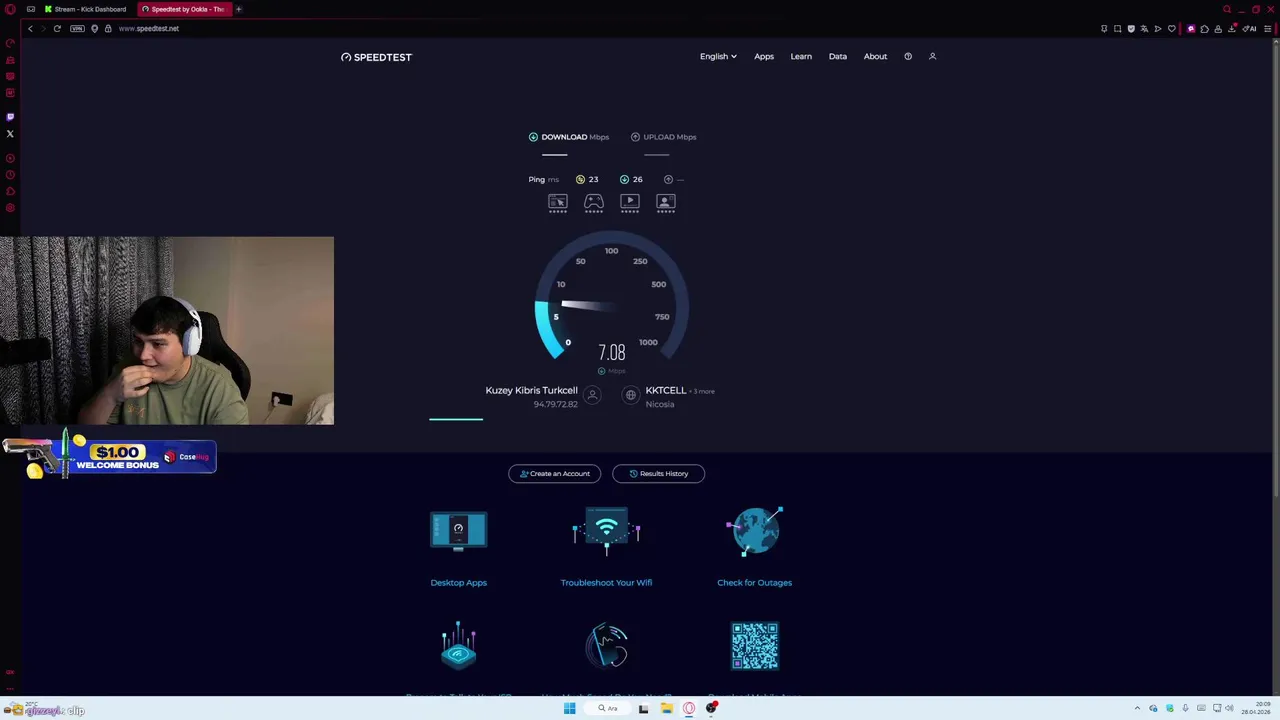Image resolution: width=1280 pixels, height=720 pixels.
Task: Open the Apps menu item
Action: tap(764, 56)
